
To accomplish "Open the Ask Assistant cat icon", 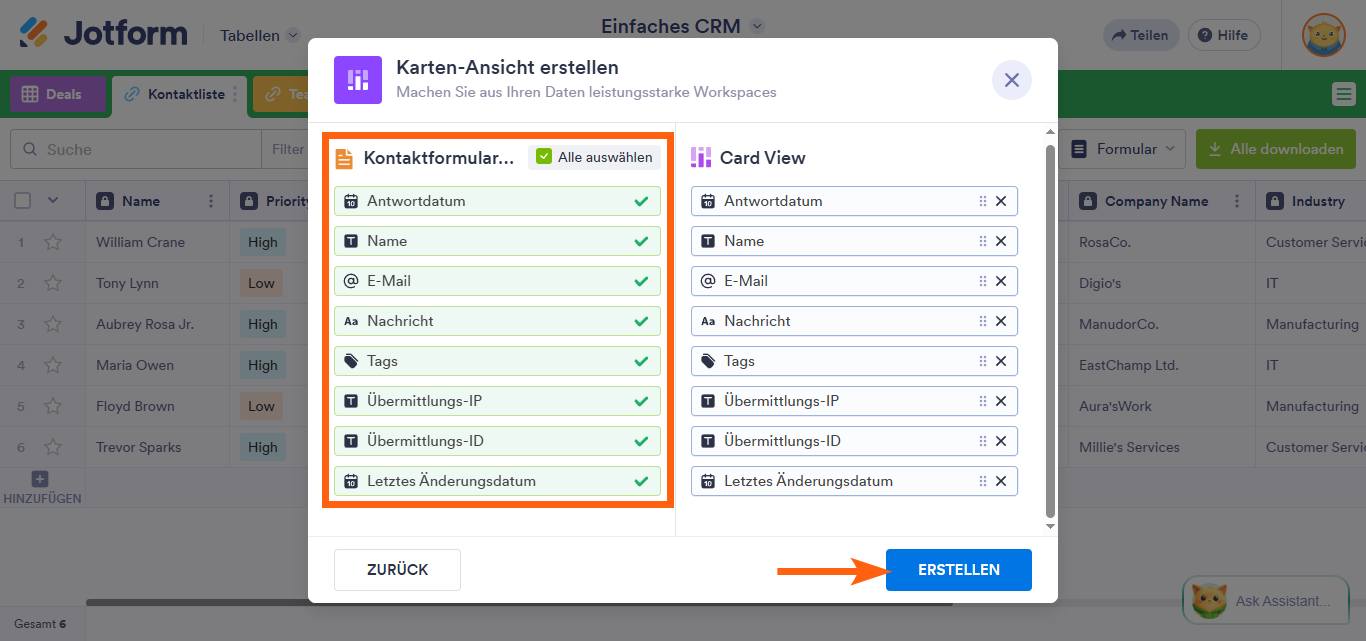I will 1209,600.
